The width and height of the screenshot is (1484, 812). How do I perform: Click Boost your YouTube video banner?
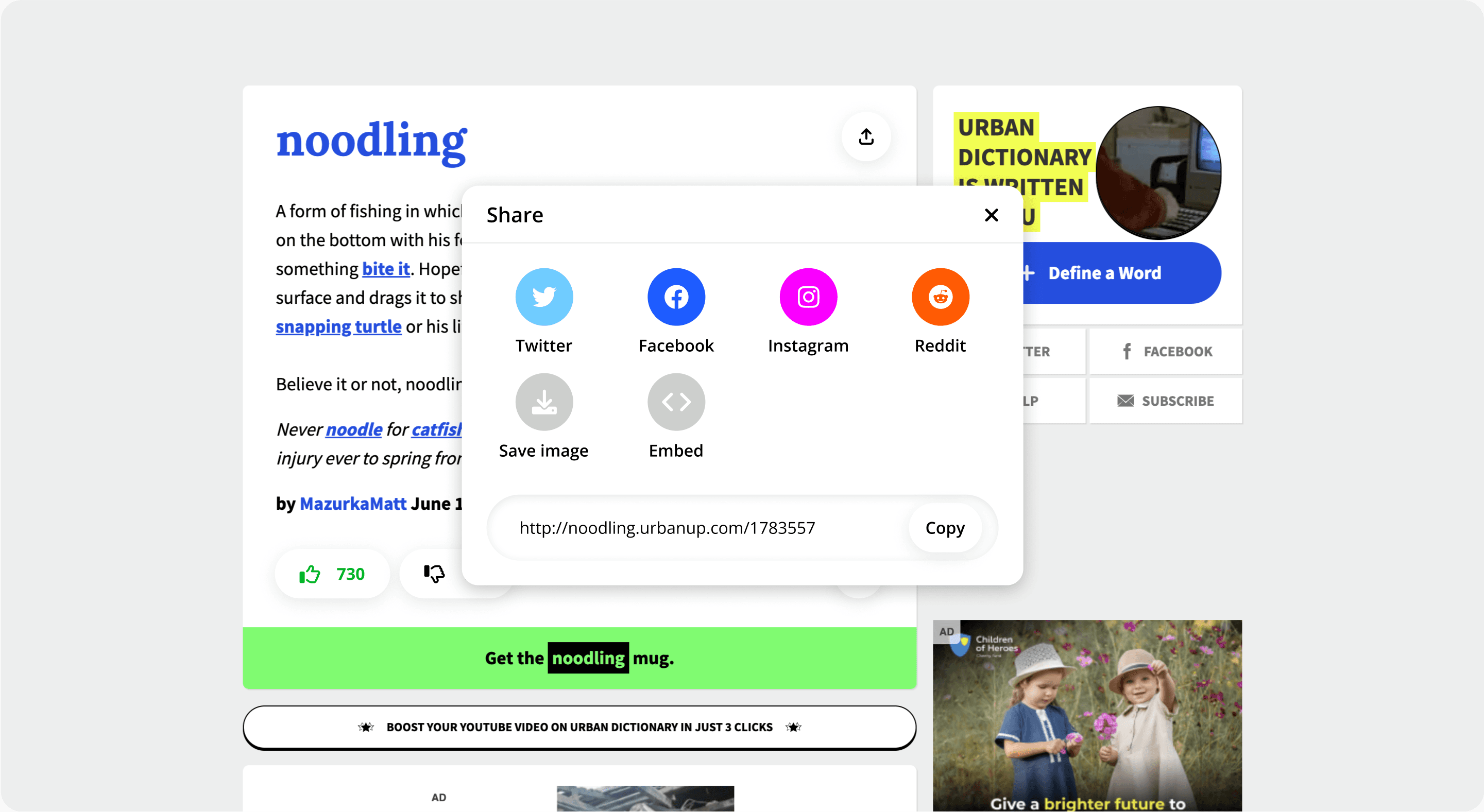(x=579, y=728)
